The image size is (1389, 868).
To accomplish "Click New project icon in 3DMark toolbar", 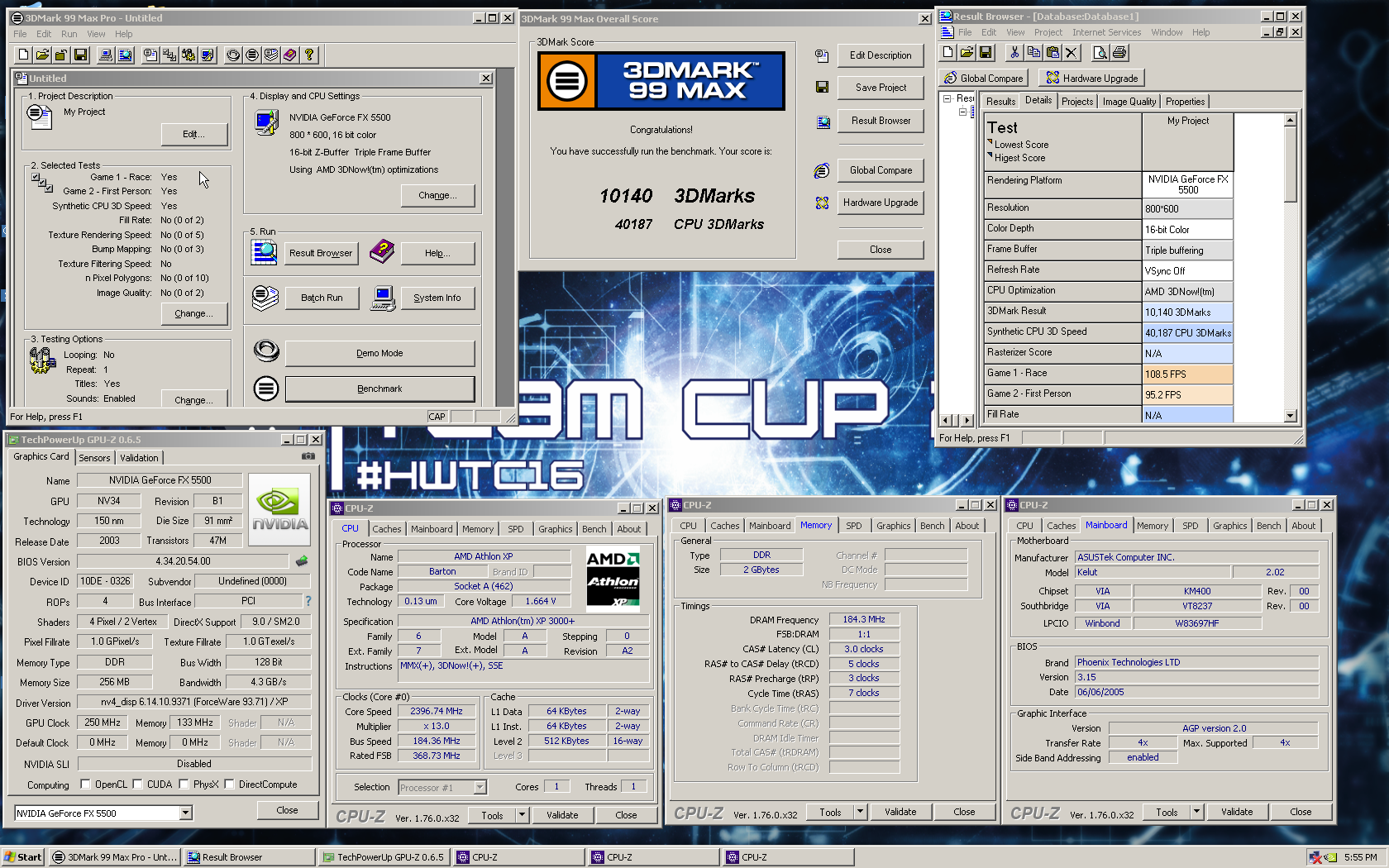I will tap(23, 55).
